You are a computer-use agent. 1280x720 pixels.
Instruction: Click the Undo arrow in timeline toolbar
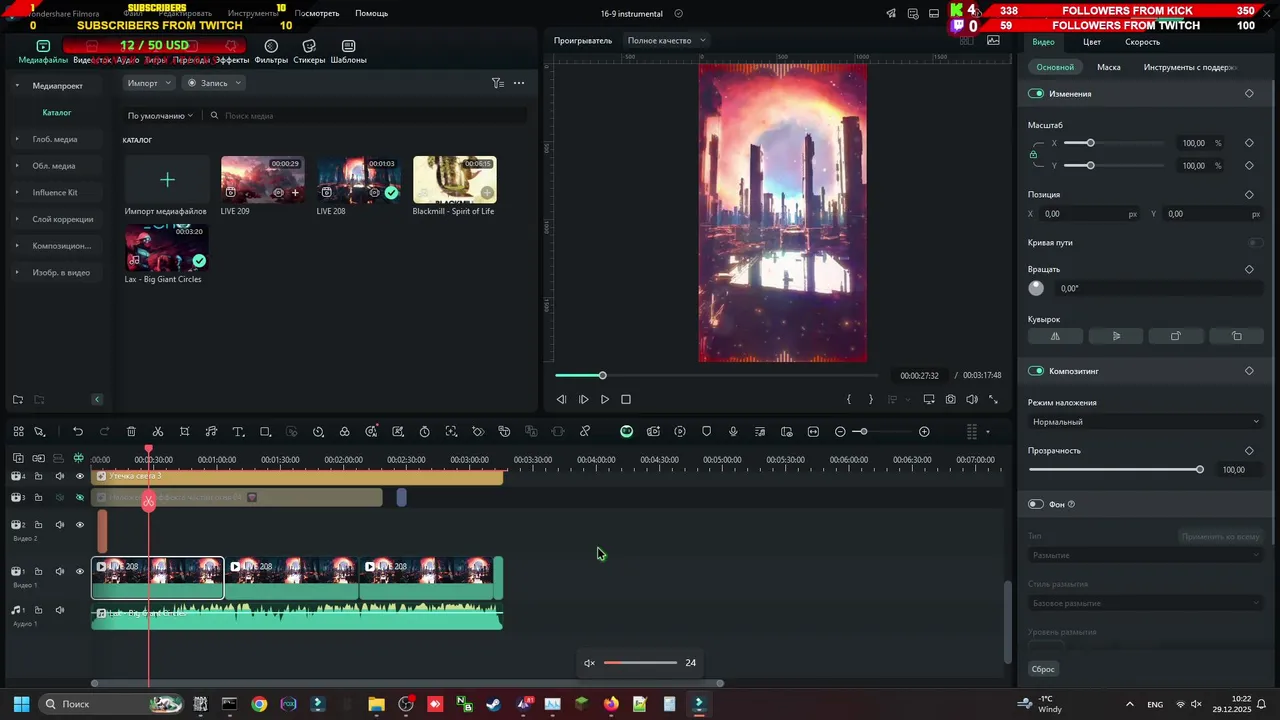(x=78, y=432)
